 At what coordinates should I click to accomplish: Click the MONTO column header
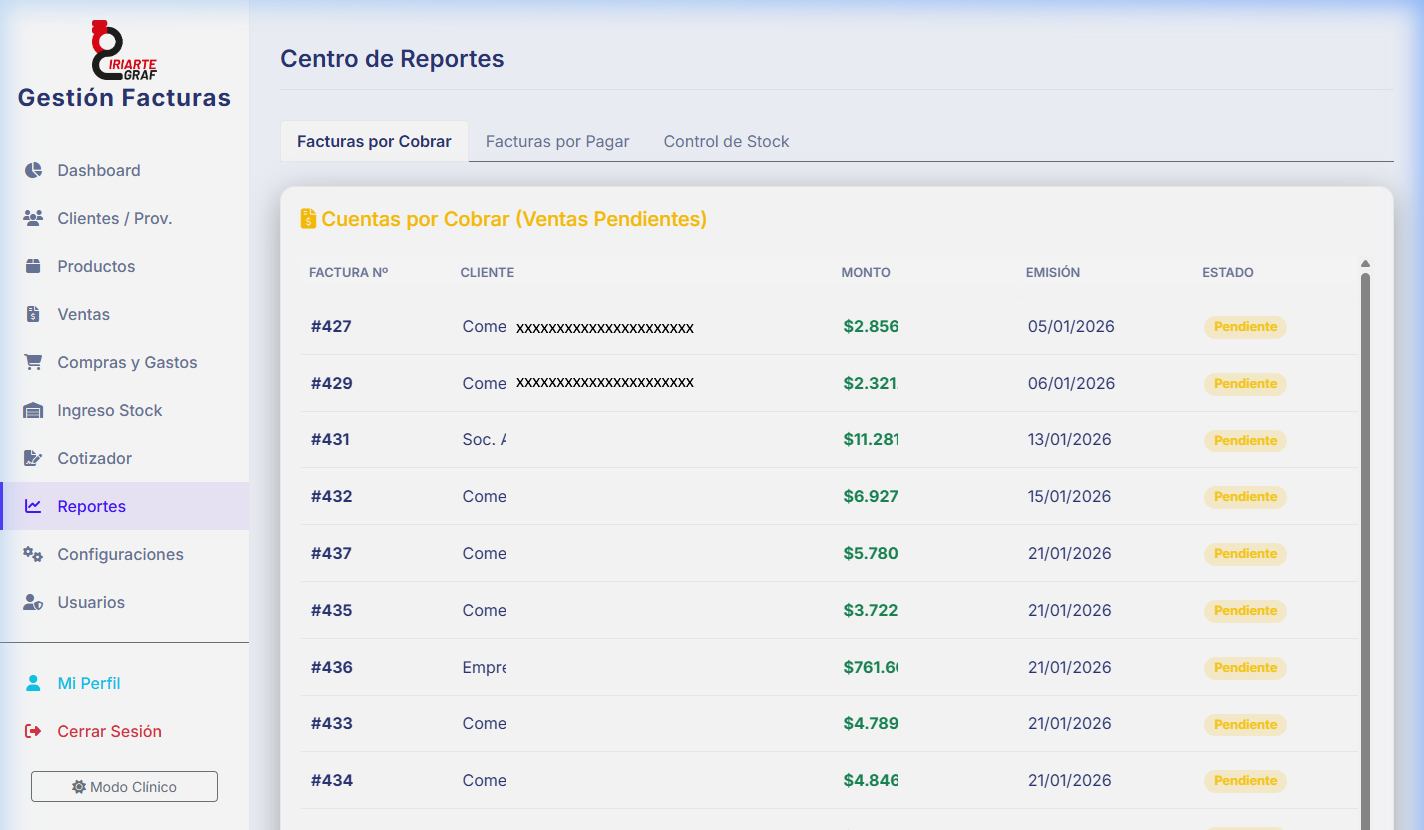coord(866,272)
